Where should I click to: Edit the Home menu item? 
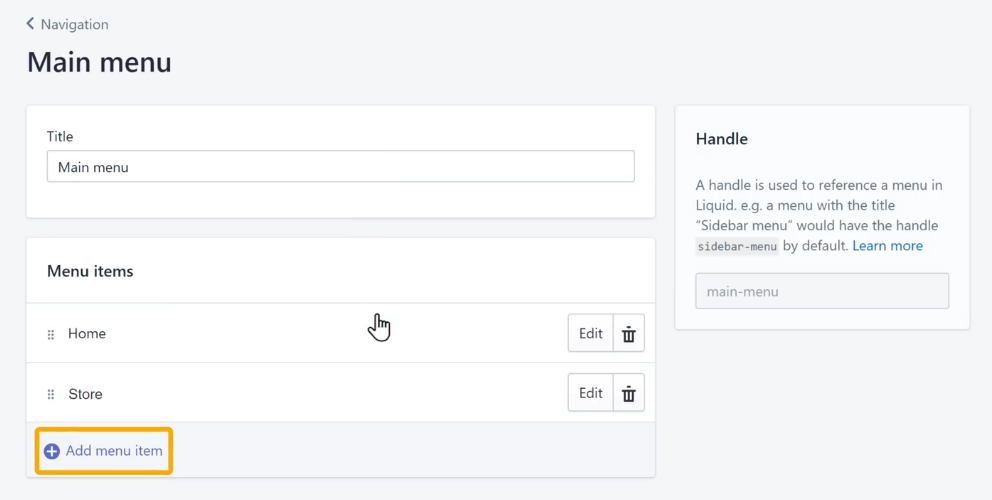pyautogui.click(x=591, y=334)
